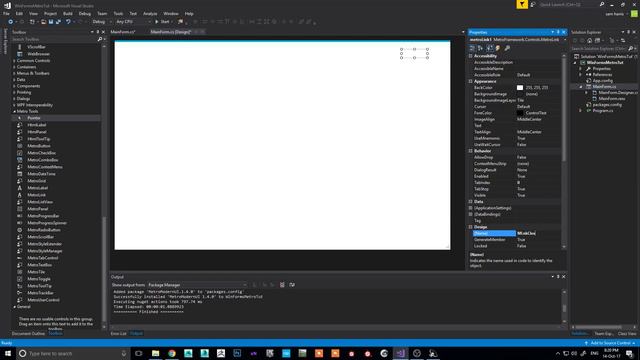Open App.config in Solution Explorer

602,80
